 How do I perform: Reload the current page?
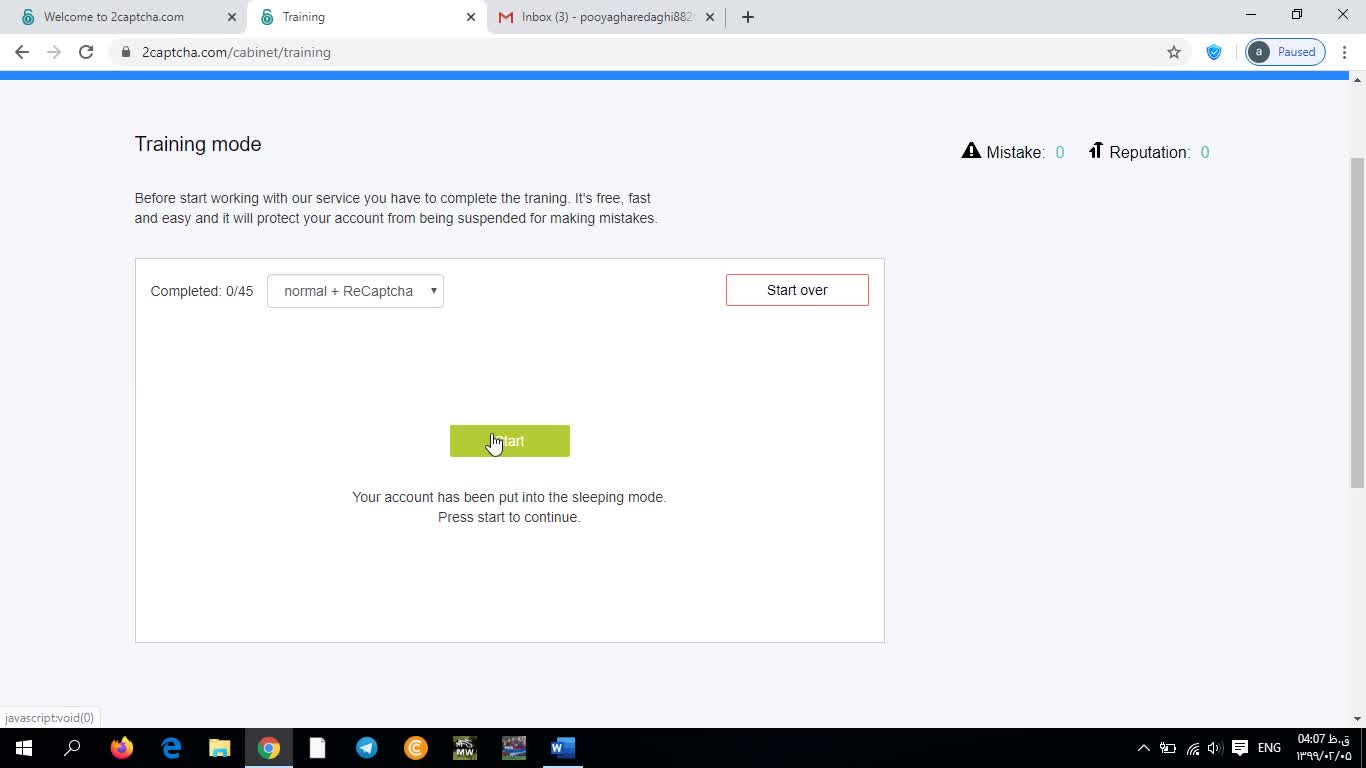pyautogui.click(x=86, y=52)
